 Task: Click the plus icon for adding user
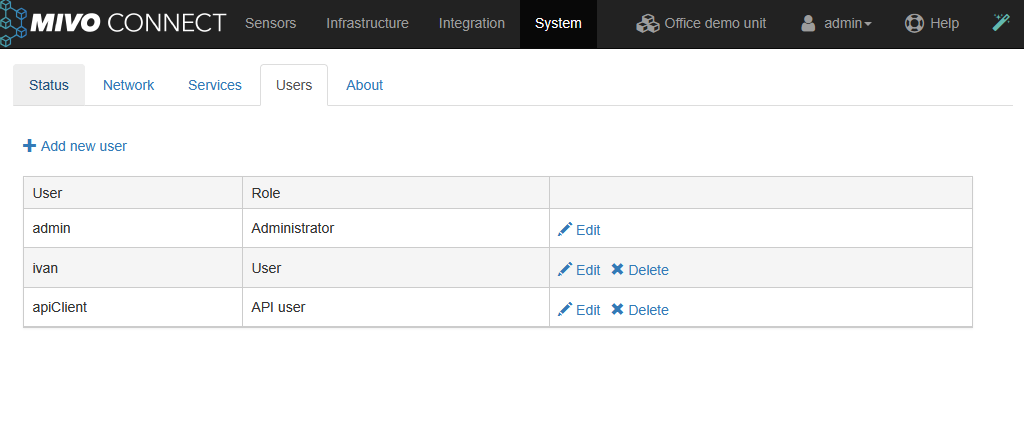point(29,146)
